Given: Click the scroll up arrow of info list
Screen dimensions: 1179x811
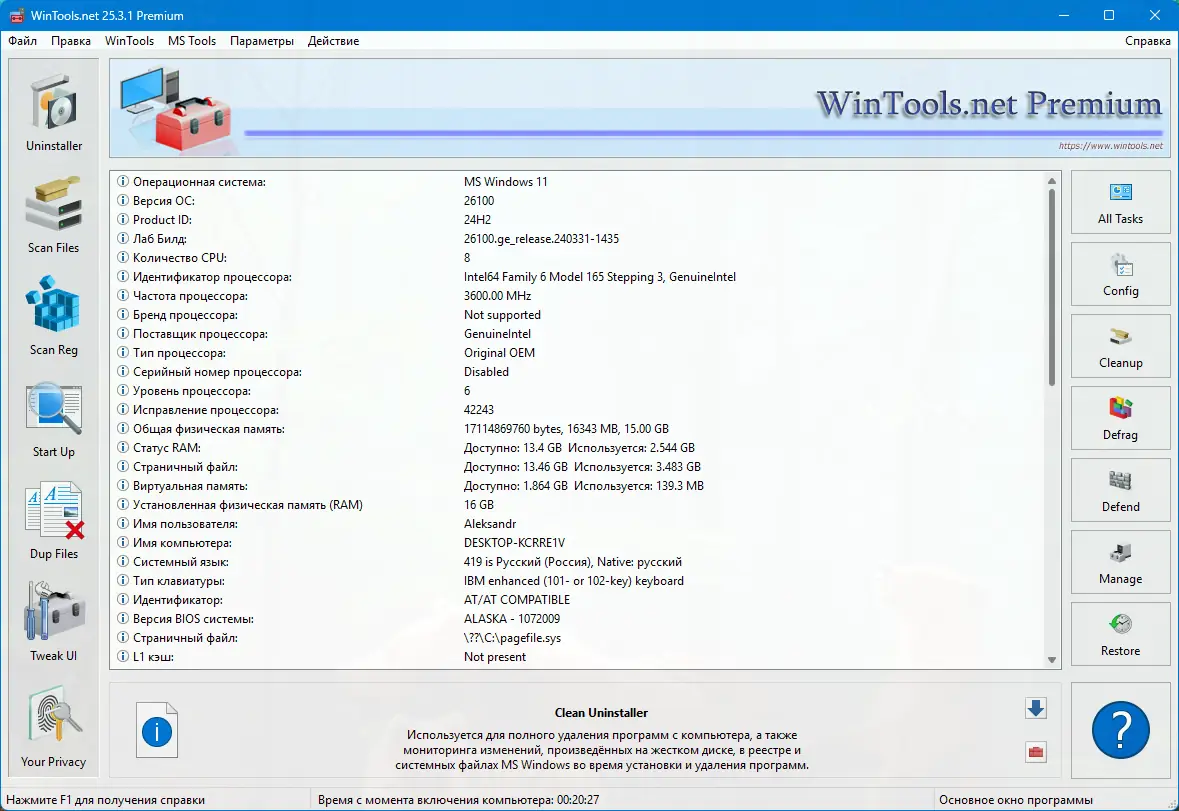Looking at the screenshot, I should (x=1052, y=180).
